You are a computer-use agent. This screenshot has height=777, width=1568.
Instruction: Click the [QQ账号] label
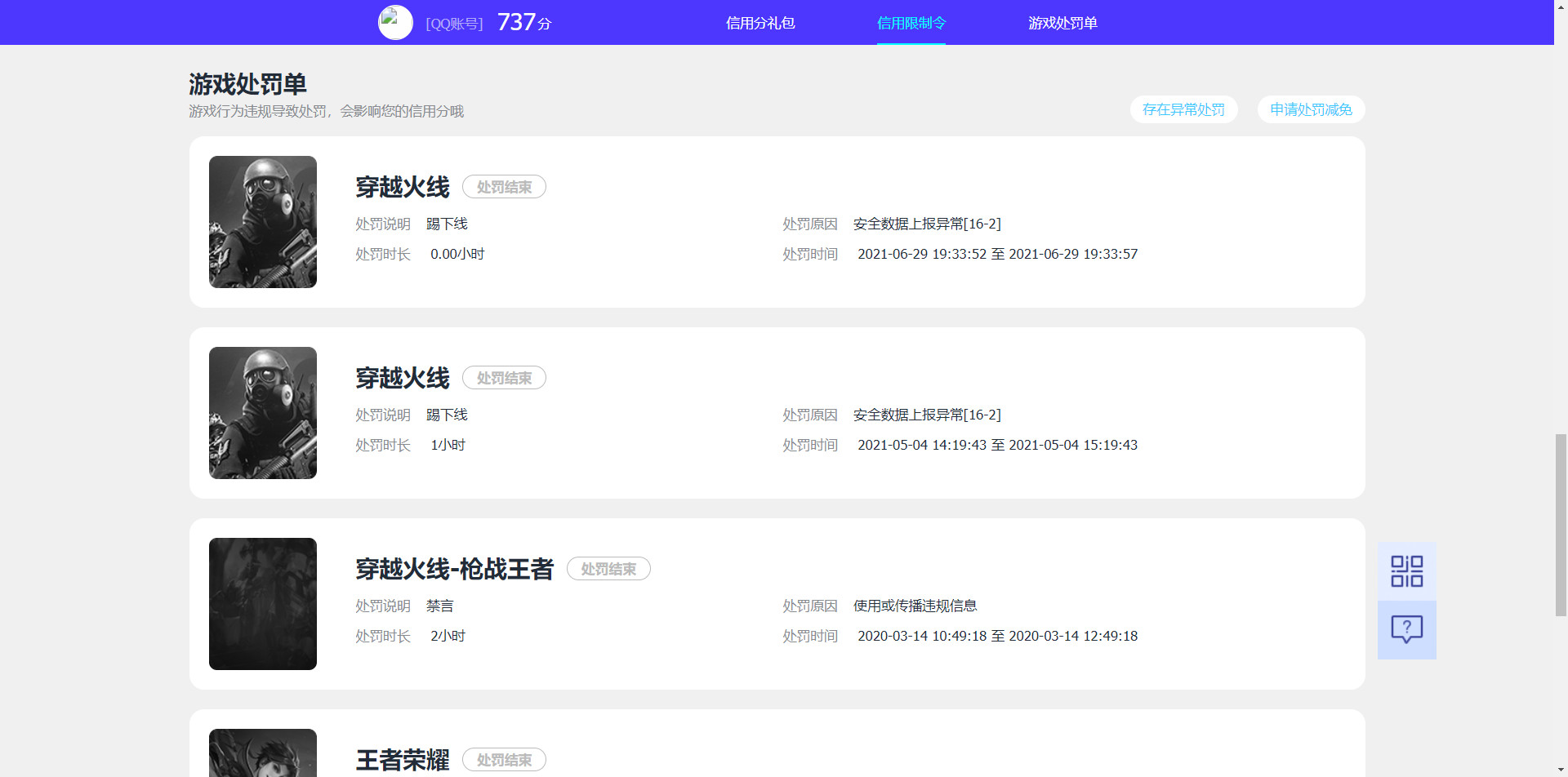454,24
